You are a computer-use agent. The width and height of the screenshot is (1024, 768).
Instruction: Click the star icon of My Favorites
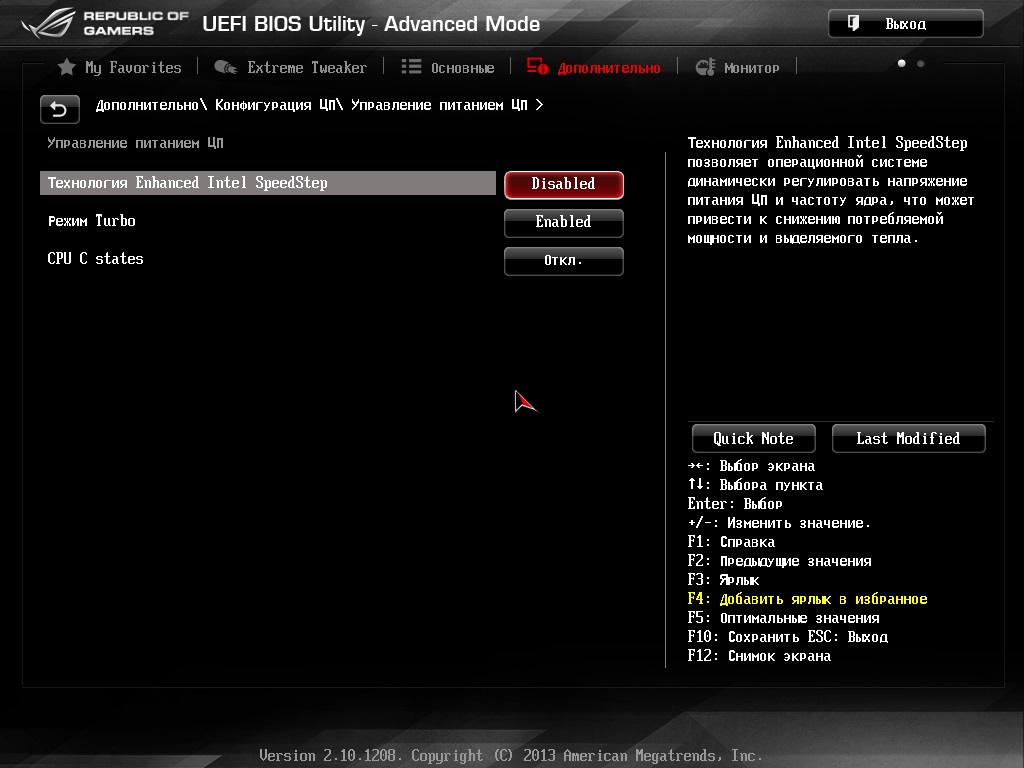(x=67, y=67)
